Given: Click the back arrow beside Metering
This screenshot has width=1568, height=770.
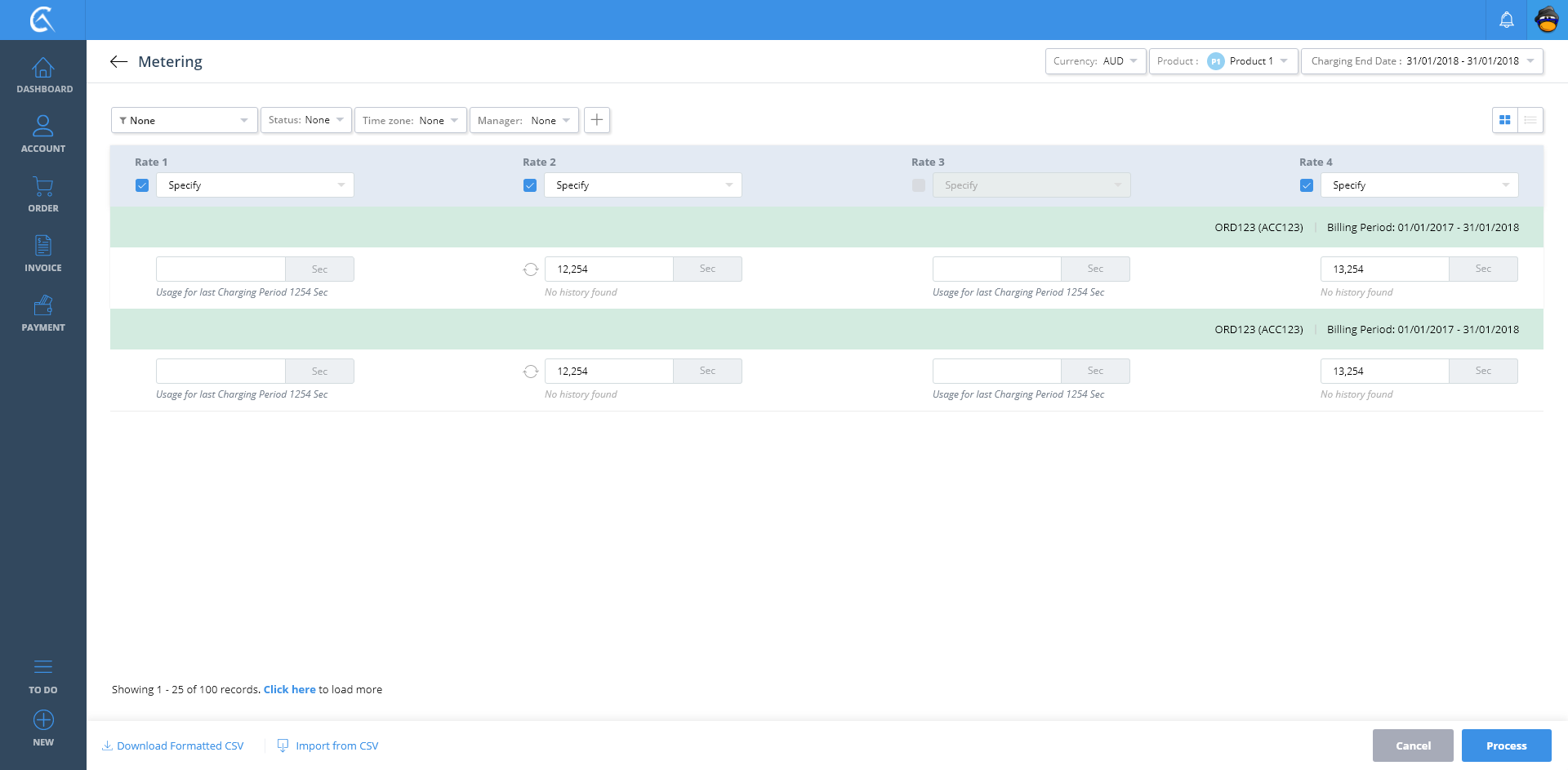Looking at the screenshot, I should (119, 62).
